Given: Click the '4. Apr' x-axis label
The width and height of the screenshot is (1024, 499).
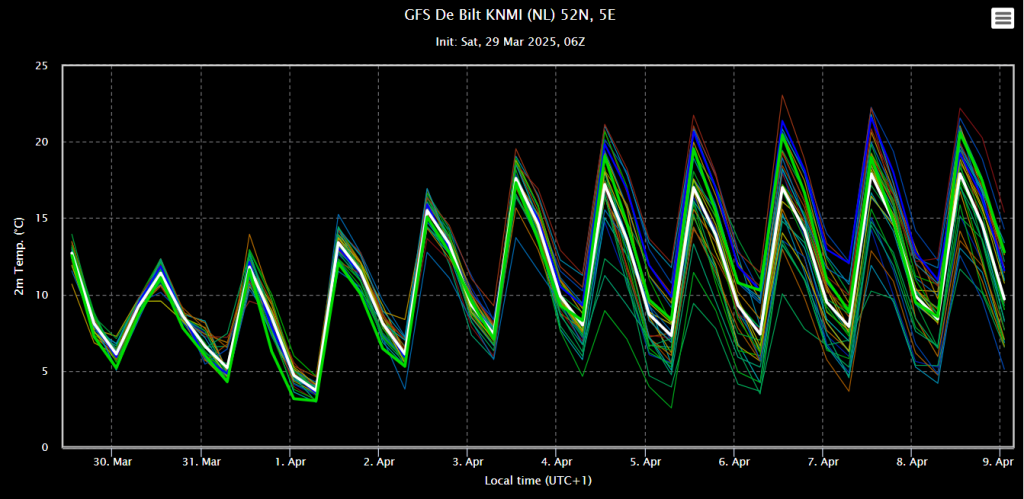Looking at the screenshot, I should point(556,462).
